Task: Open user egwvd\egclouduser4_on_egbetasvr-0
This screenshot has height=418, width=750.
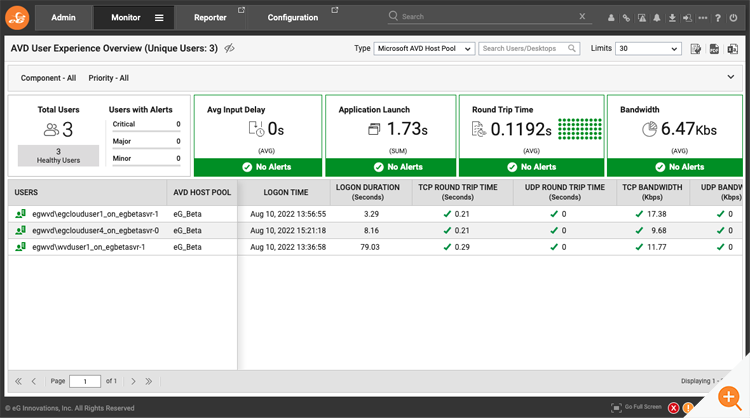Action: (x=96, y=231)
